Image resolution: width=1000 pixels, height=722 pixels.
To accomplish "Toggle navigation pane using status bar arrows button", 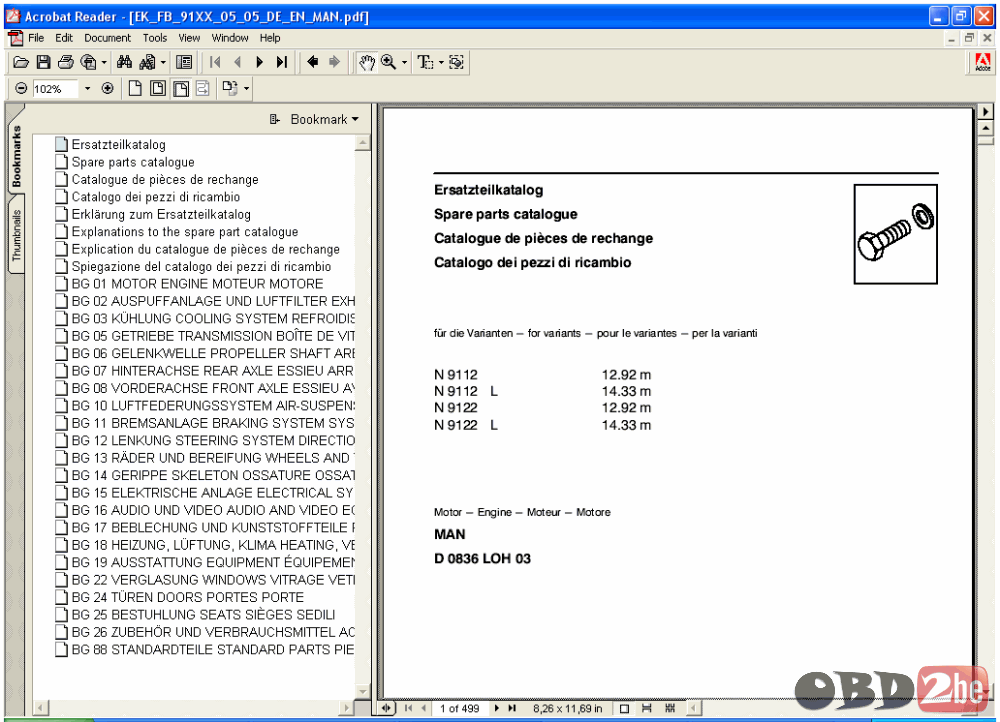I will (386, 708).
